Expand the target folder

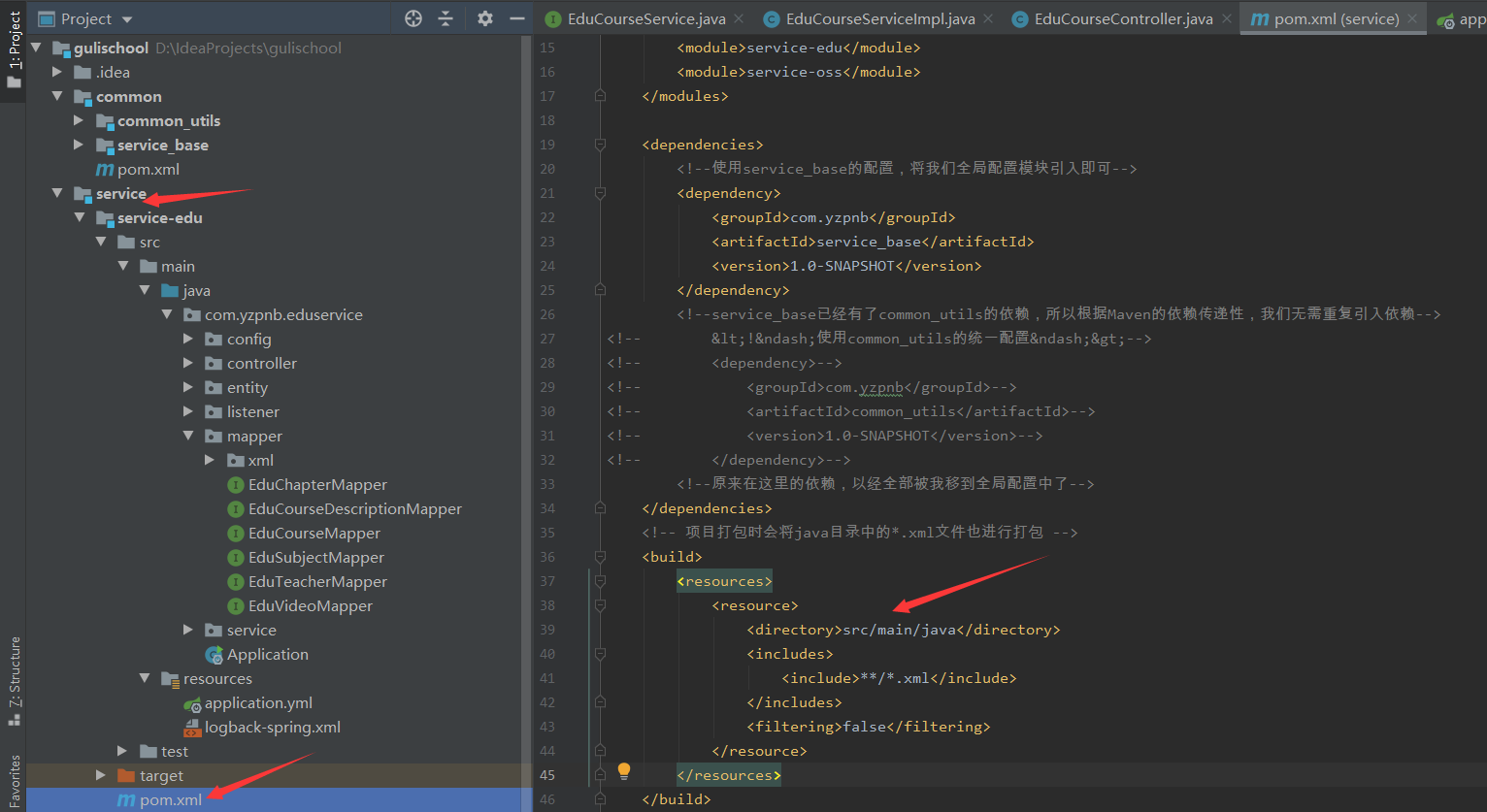click(x=101, y=775)
